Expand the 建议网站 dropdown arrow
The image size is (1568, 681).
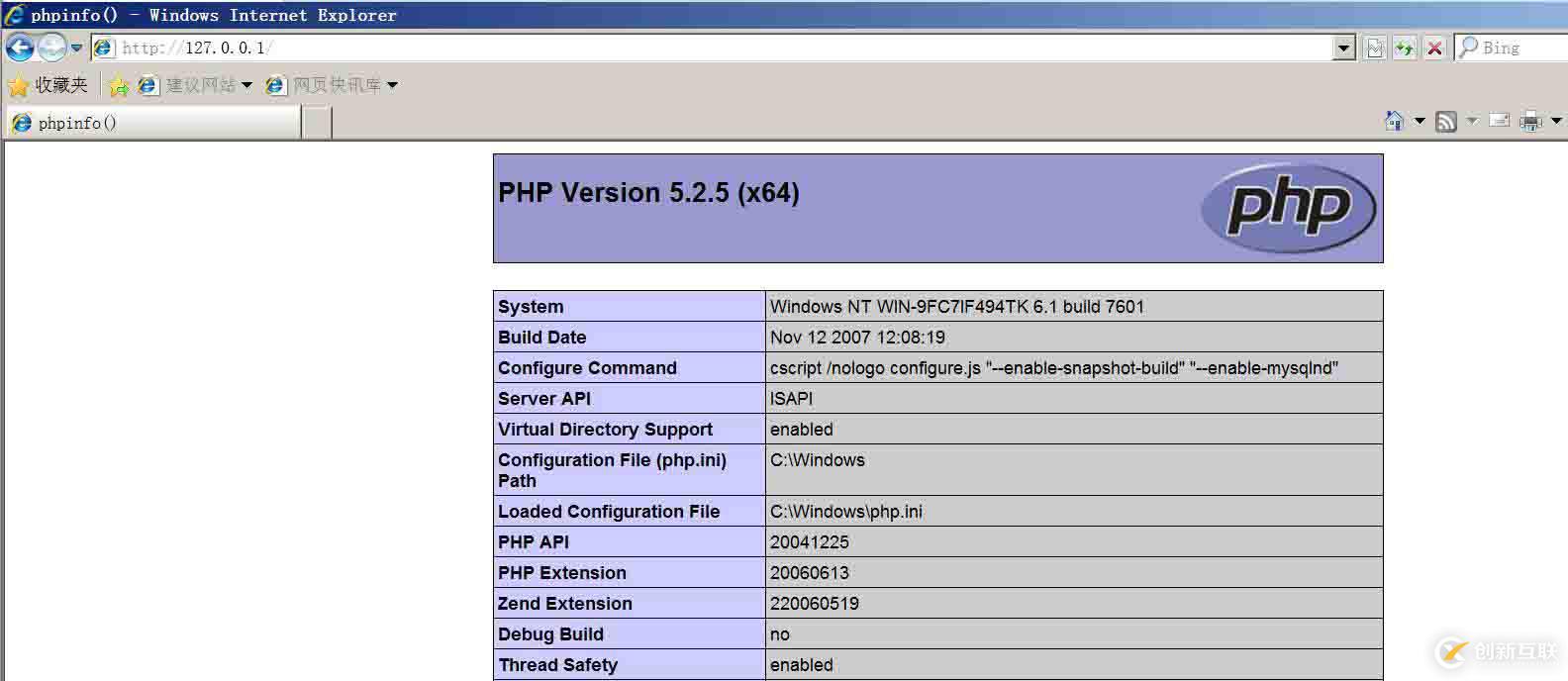246,85
